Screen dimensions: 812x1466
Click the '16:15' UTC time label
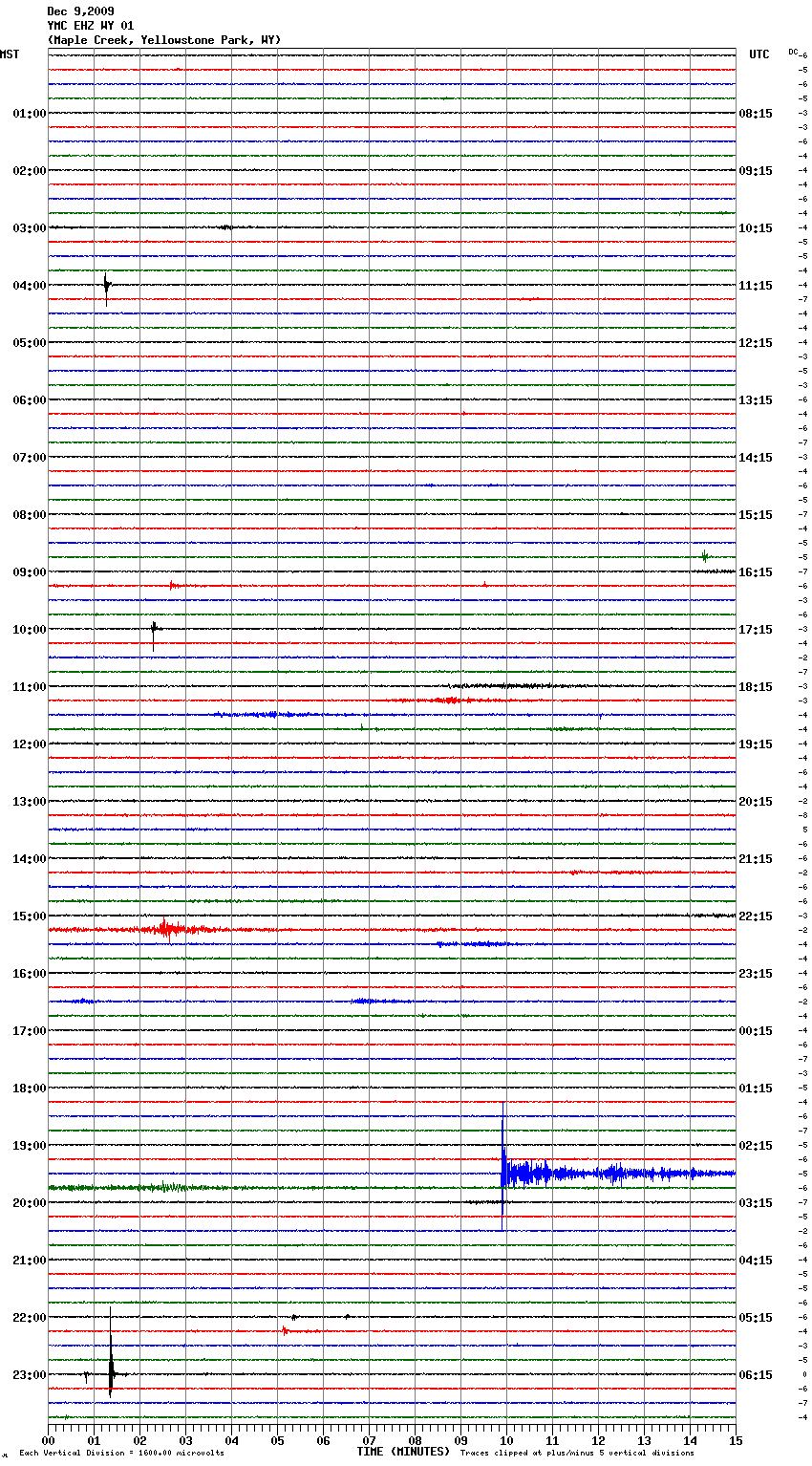756,572
